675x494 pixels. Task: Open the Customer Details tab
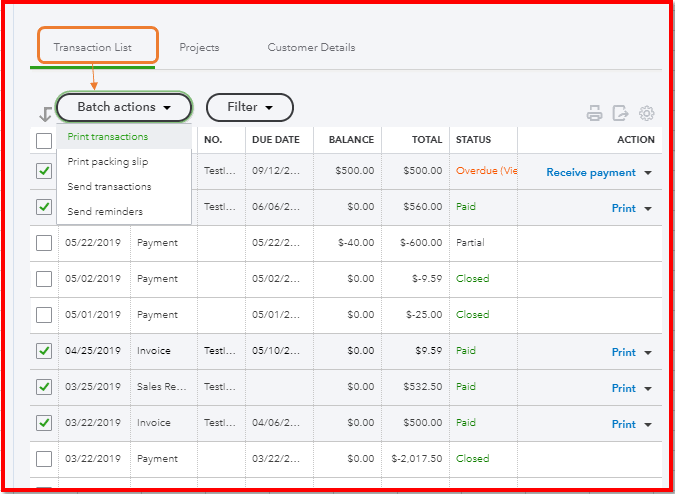pyautogui.click(x=311, y=47)
